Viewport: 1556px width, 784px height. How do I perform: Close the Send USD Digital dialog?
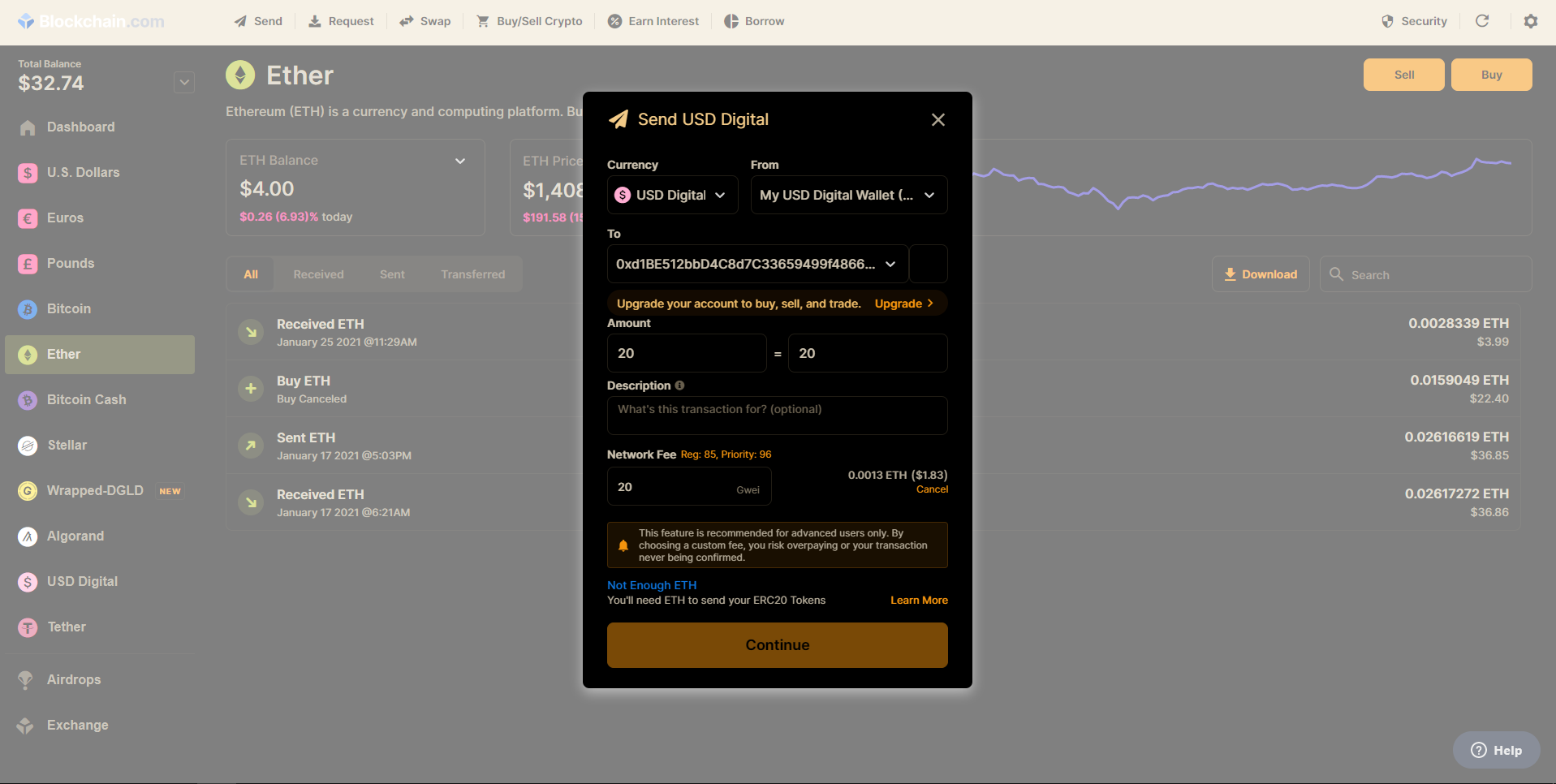pyautogui.click(x=938, y=119)
